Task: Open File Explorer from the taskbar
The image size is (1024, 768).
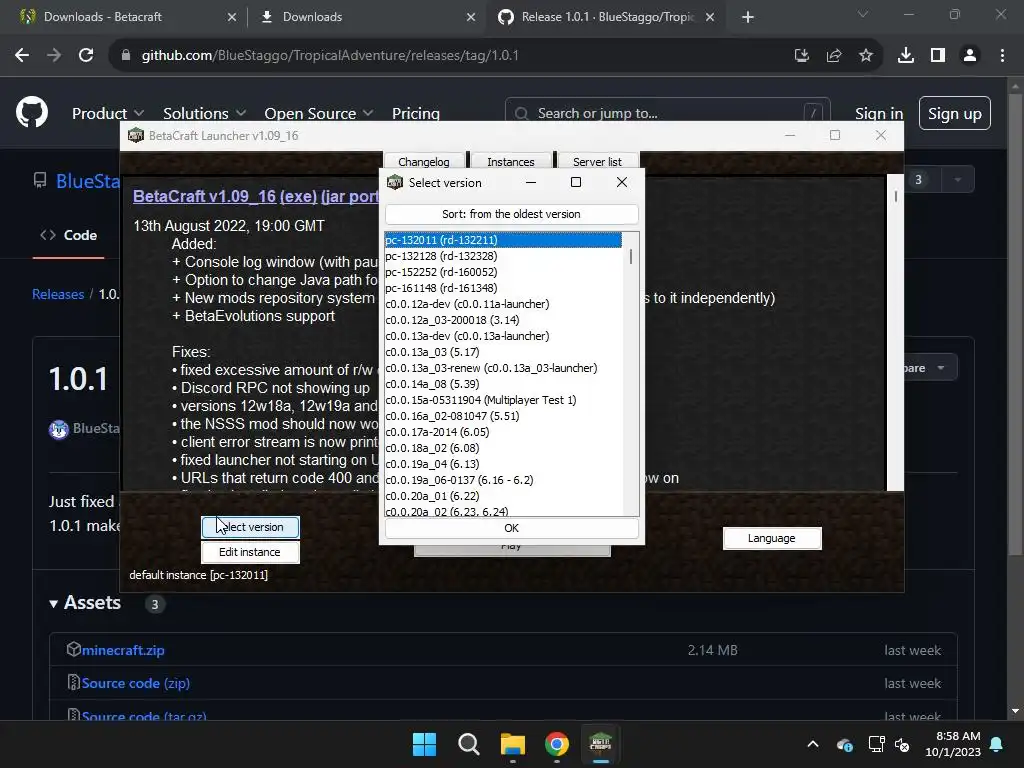Action: (513, 744)
